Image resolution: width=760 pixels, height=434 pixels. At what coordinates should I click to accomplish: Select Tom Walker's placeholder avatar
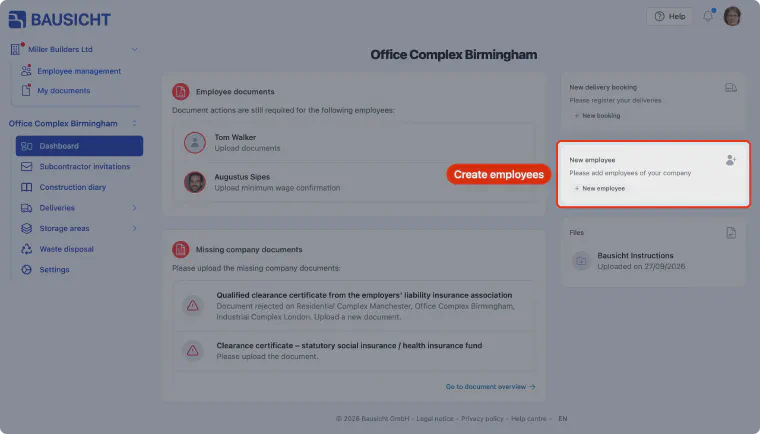(195, 143)
